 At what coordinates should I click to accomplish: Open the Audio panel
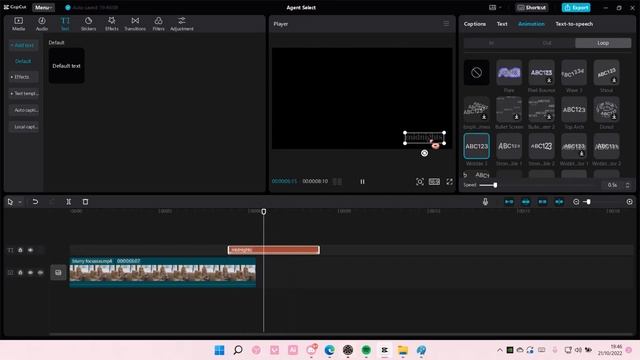(x=42, y=24)
